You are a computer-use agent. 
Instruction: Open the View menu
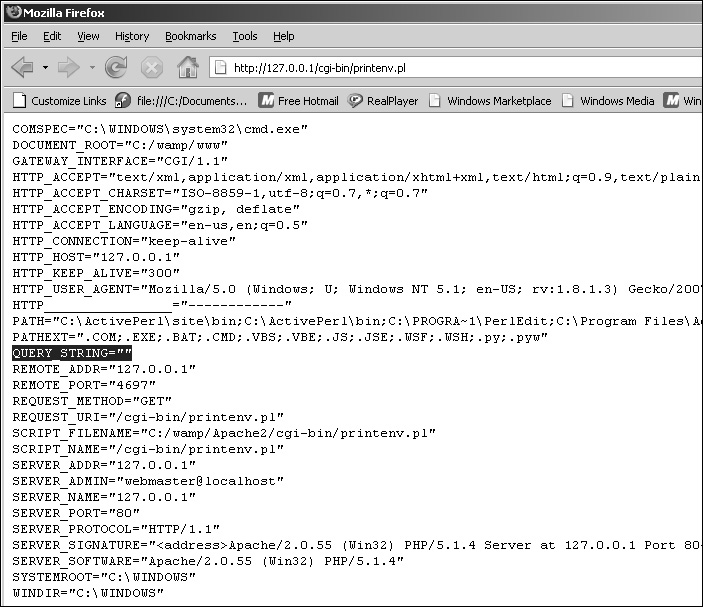88,36
